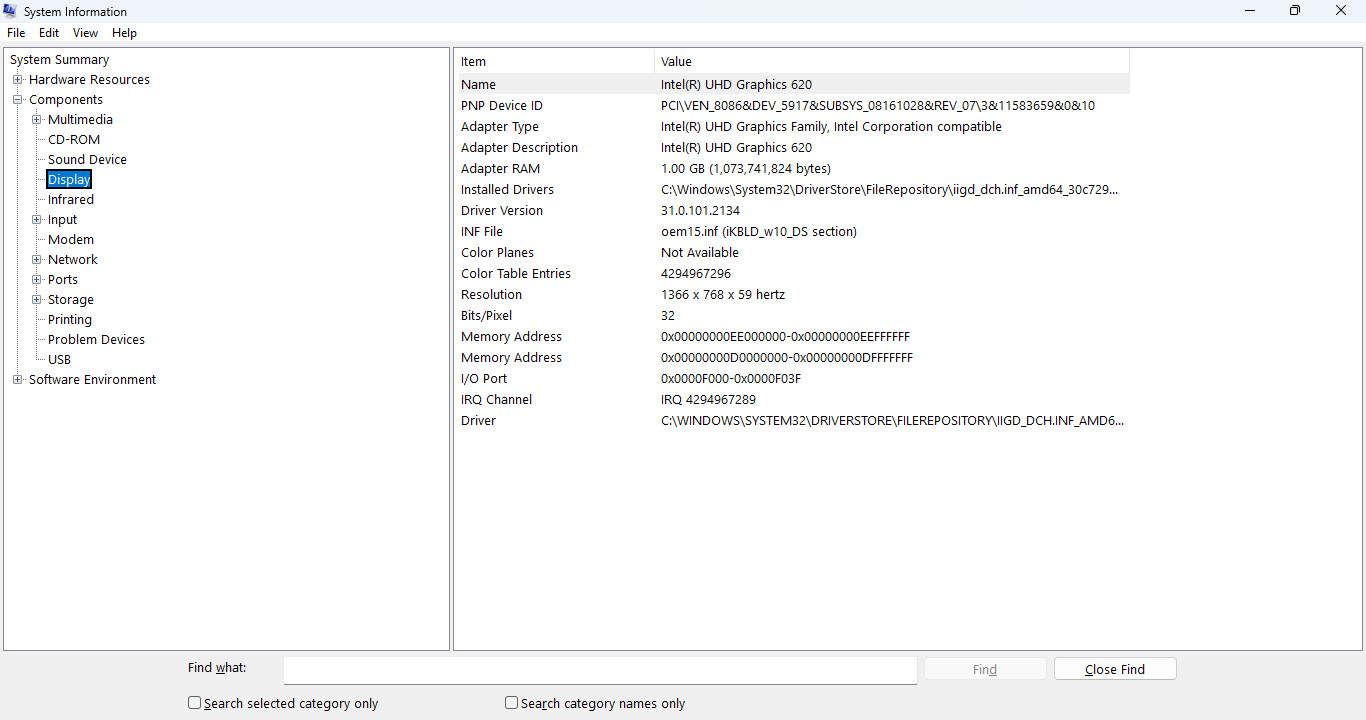Select Hardware Resources tree item

click(x=89, y=80)
